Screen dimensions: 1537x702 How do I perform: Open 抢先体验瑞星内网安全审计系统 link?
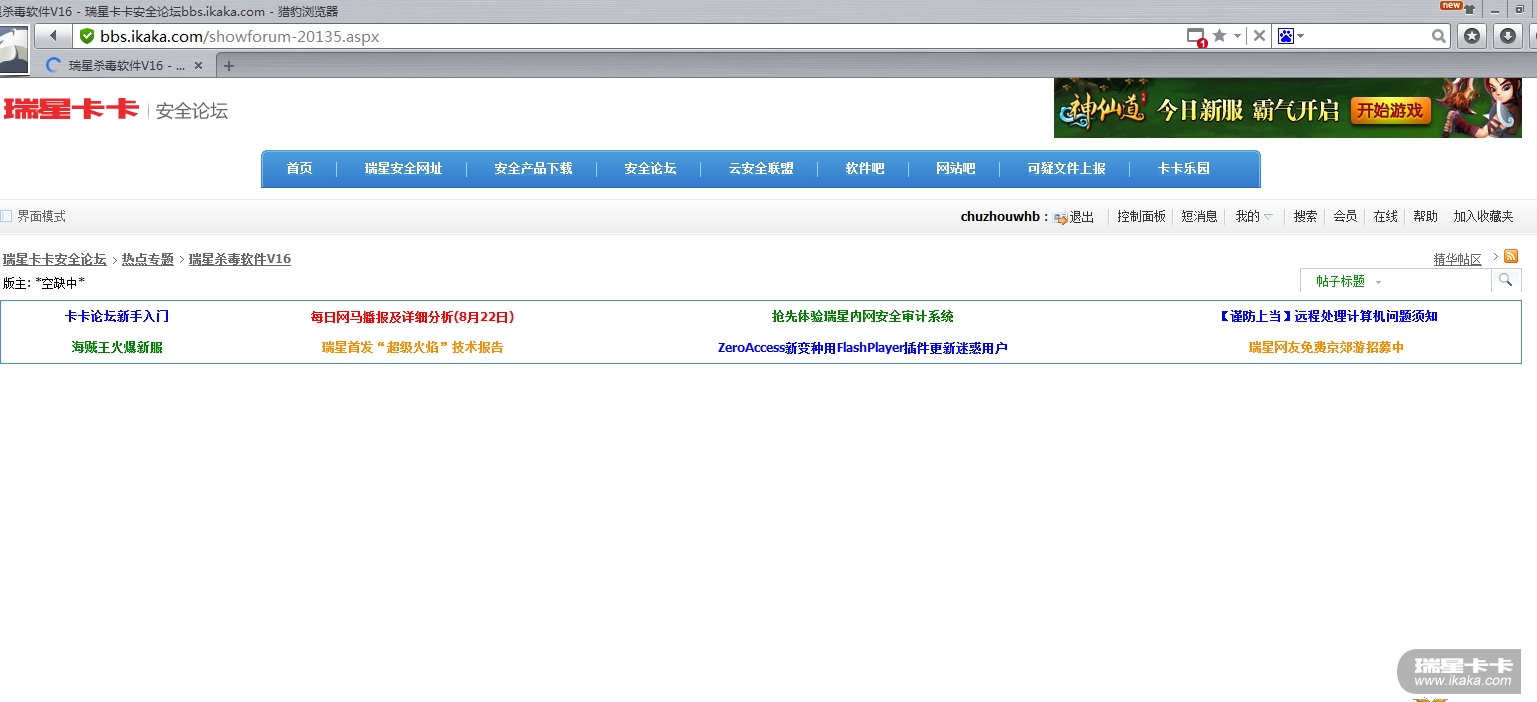(x=862, y=316)
